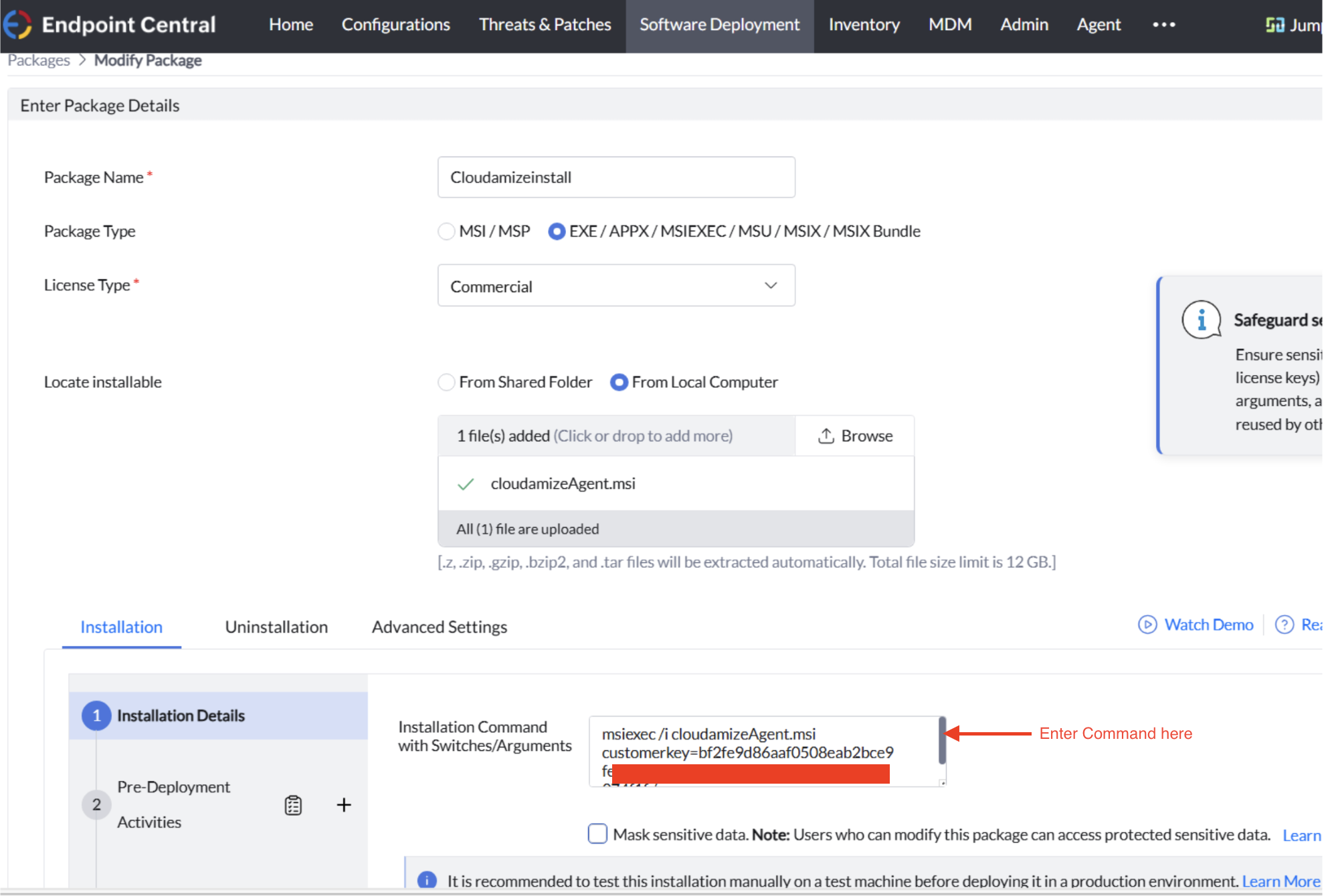Click the installation command textarea scrollbar
The width and height of the screenshot is (1330, 896).
pyautogui.click(x=942, y=741)
